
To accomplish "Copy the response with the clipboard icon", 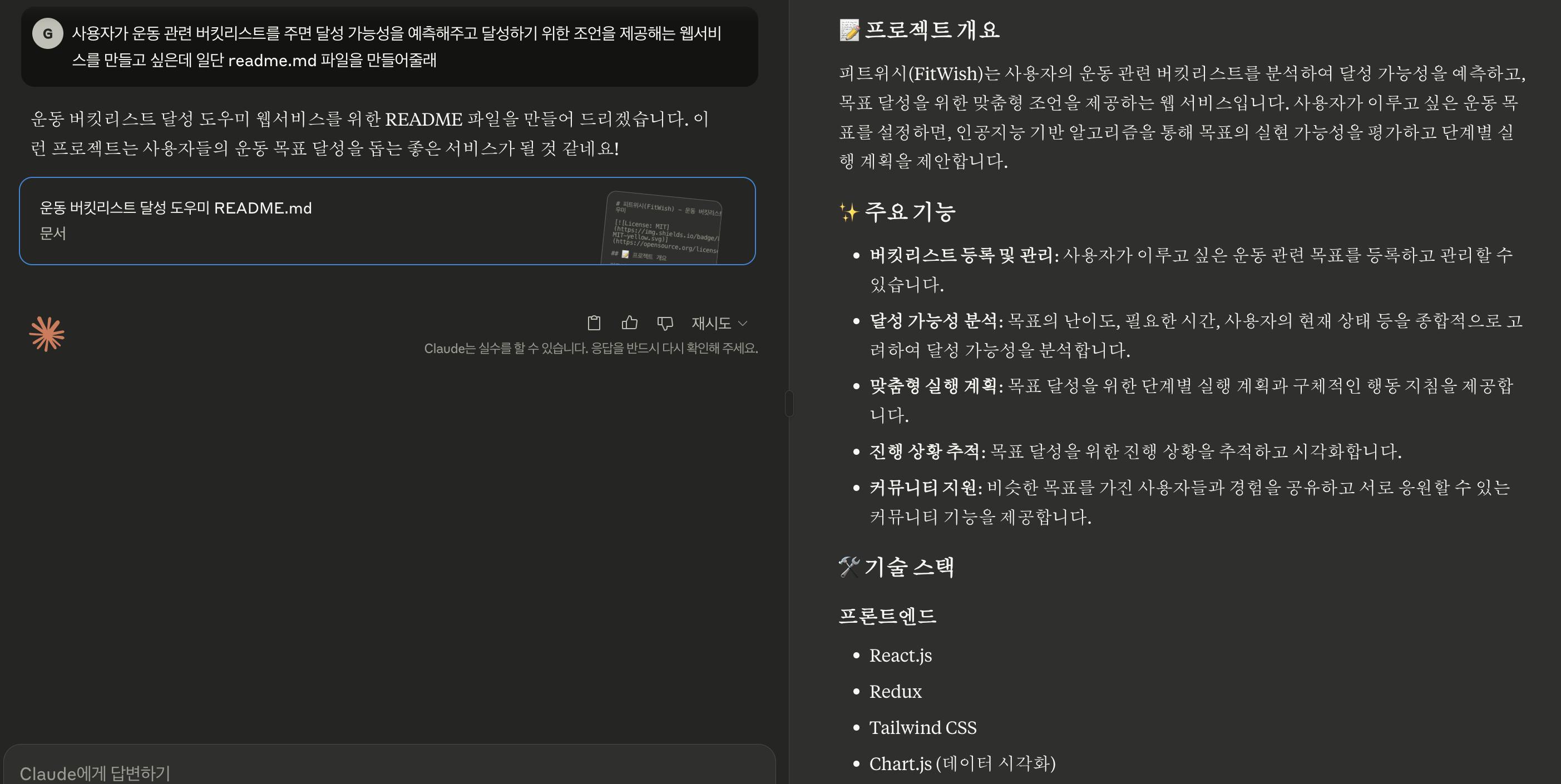I will click(x=594, y=323).
